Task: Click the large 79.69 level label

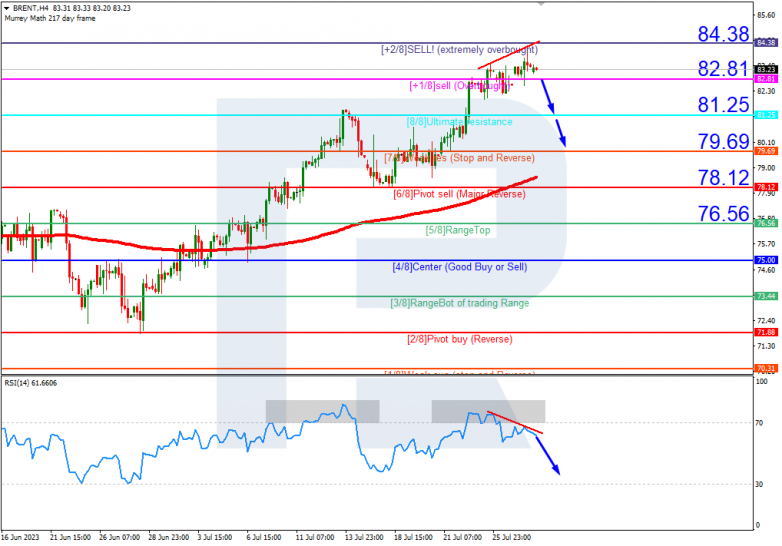Action: point(723,141)
